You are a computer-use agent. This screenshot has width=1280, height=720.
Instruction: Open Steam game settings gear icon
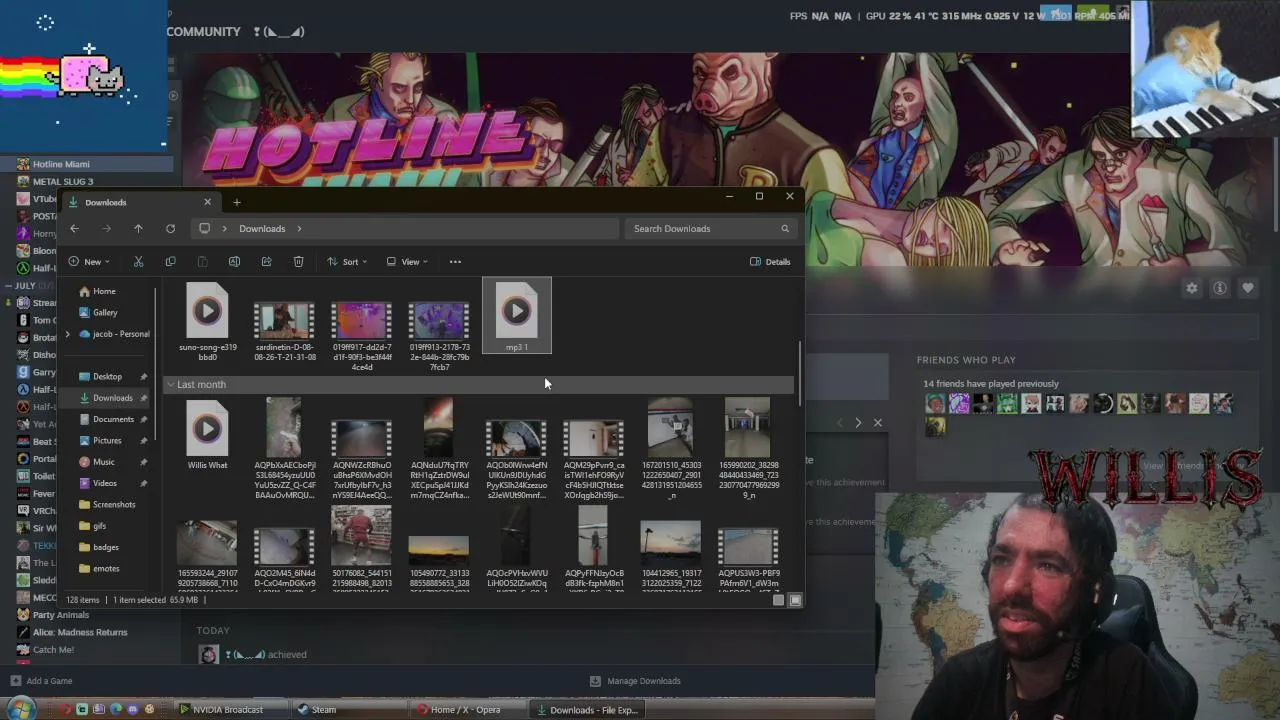point(1191,288)
